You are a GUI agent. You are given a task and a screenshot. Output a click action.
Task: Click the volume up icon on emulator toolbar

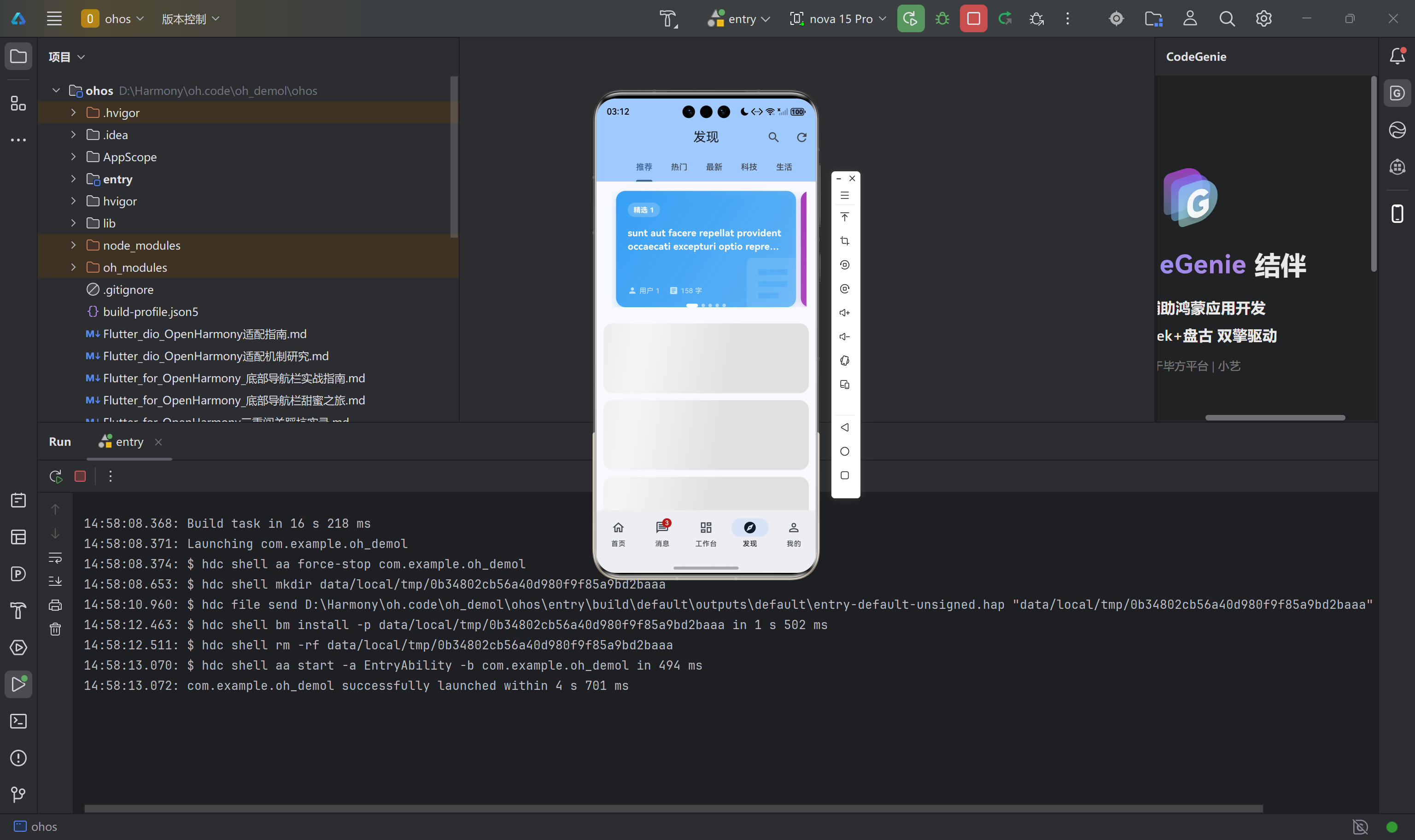pos(844,312)
